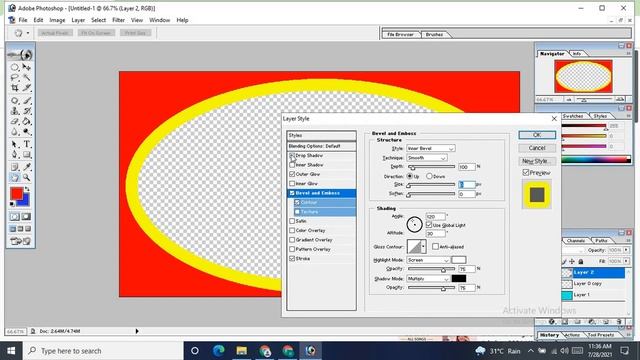Open the Shadow Mode dropdown (Multiply)
The height and width of the screenshot is (360, 640).
pyautogui.click(x=428, y=279)
